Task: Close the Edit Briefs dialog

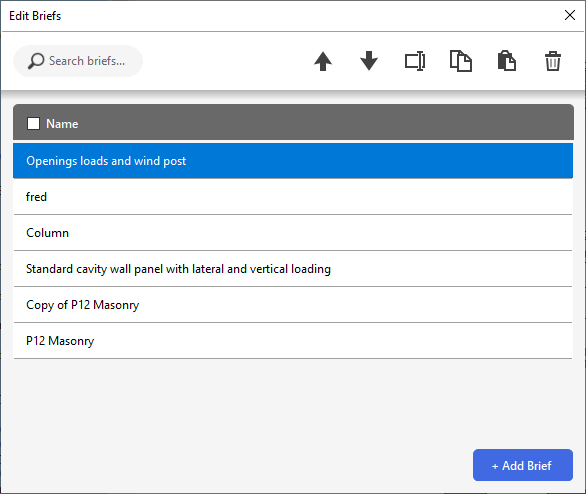Action: 570,15
